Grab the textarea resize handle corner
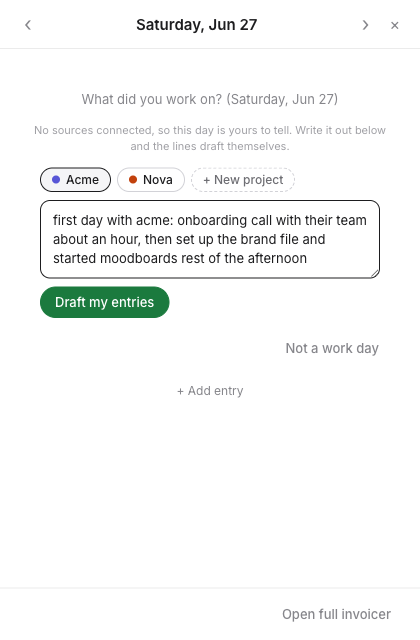The image size is (420, 640). 375,273
